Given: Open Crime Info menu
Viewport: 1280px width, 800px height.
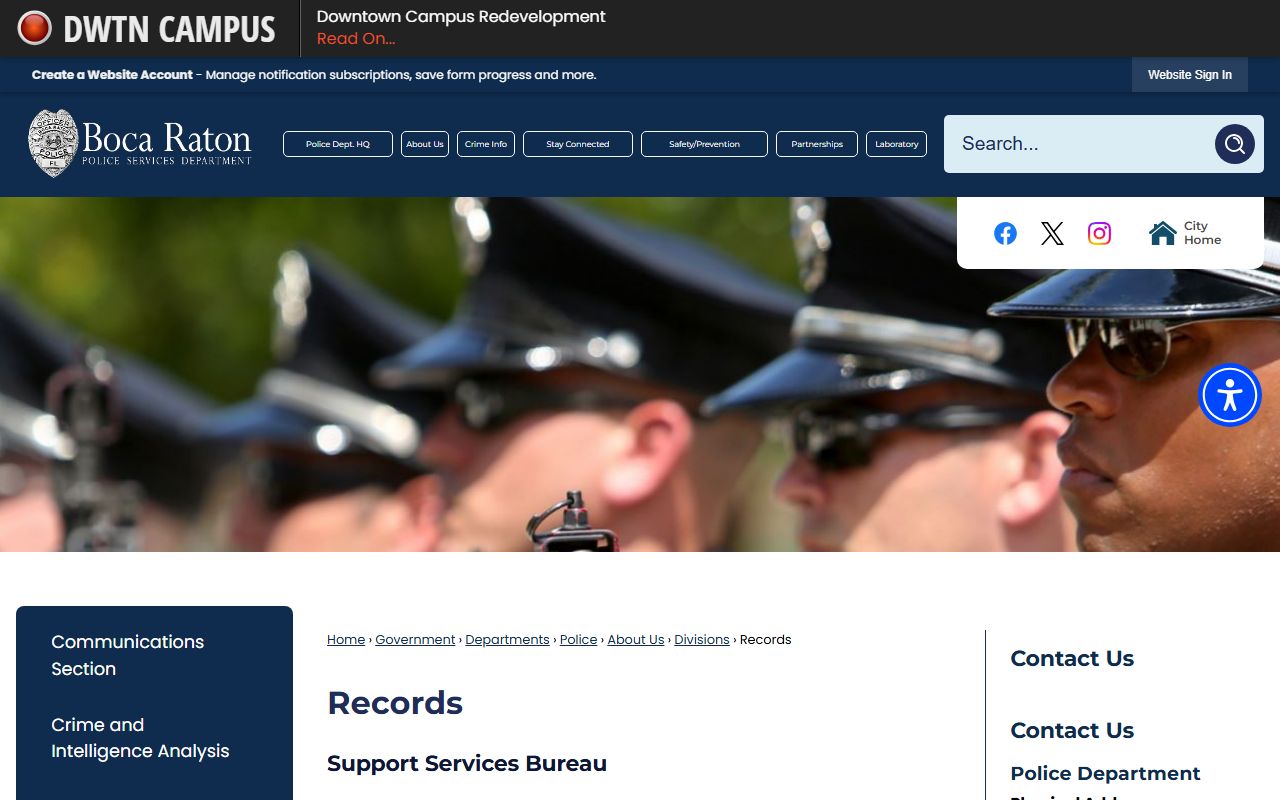Looking at the screenshot, I should coord(486,144).
